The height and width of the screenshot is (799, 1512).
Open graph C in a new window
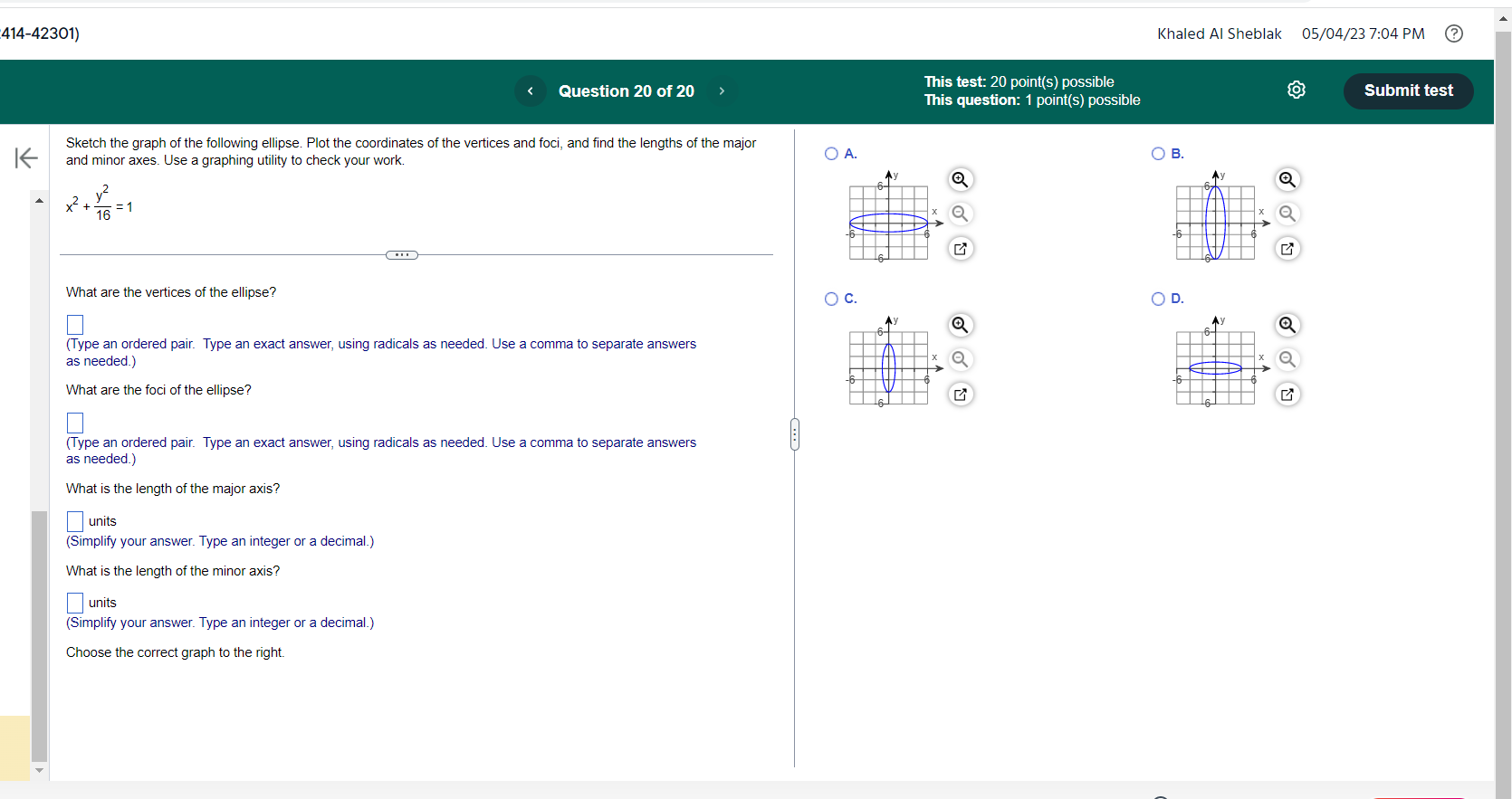click(x=961, y=394)
